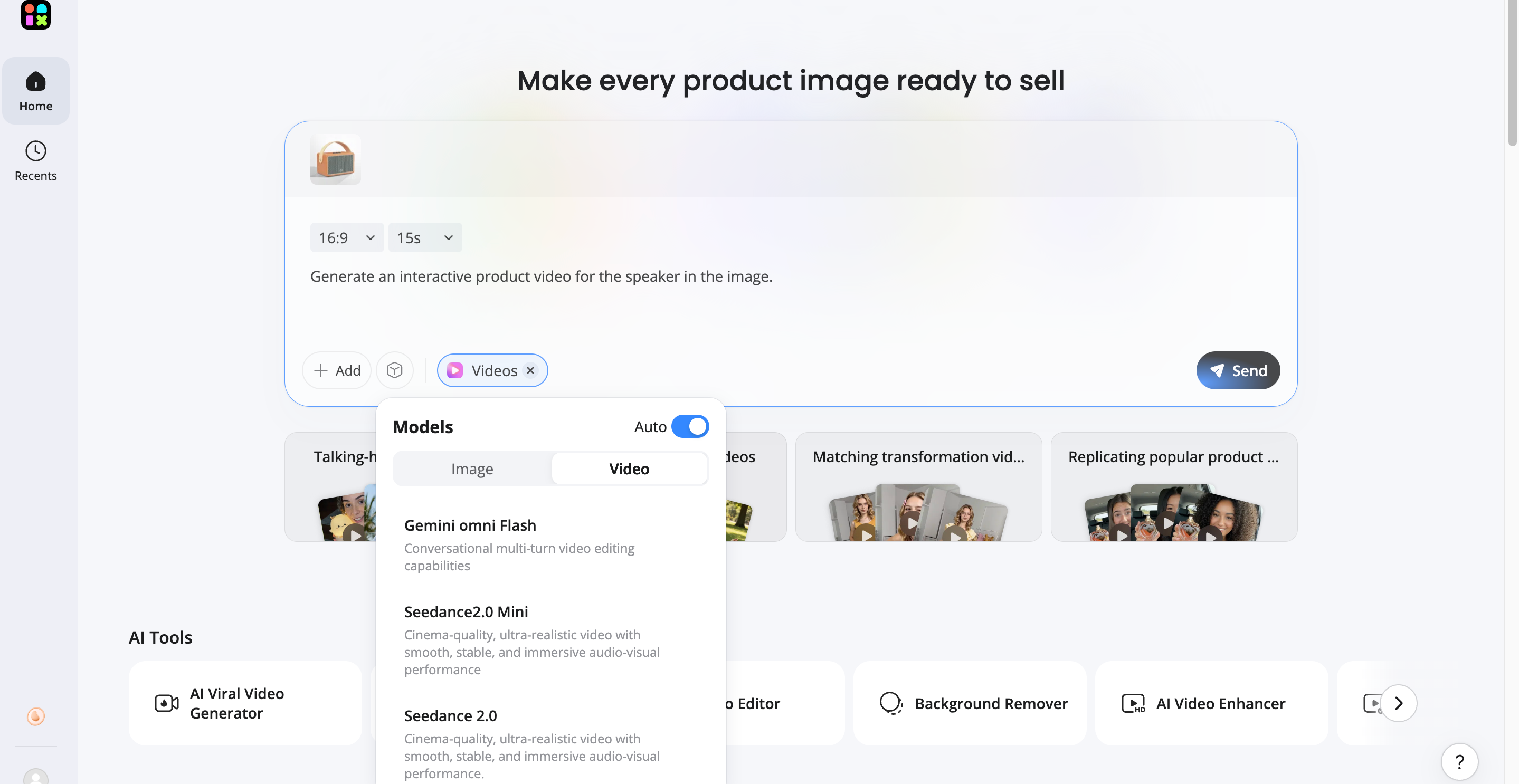This screenshot has height=784, width=1519.
Task: Click the pink Videos play icon
Action: coord(454,370)
